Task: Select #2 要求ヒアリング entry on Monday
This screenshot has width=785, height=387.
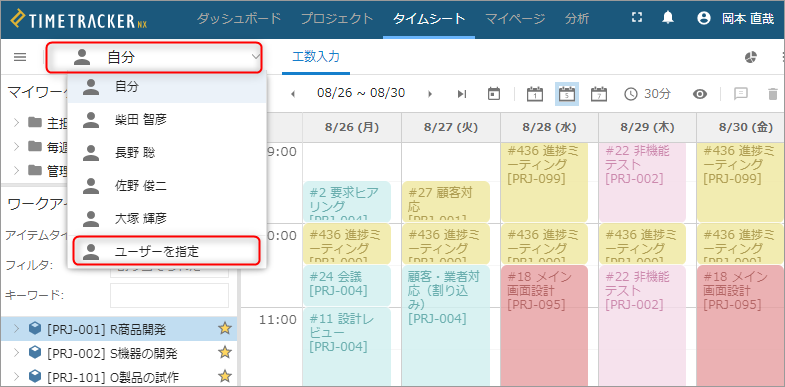Action: coord(347,201)
